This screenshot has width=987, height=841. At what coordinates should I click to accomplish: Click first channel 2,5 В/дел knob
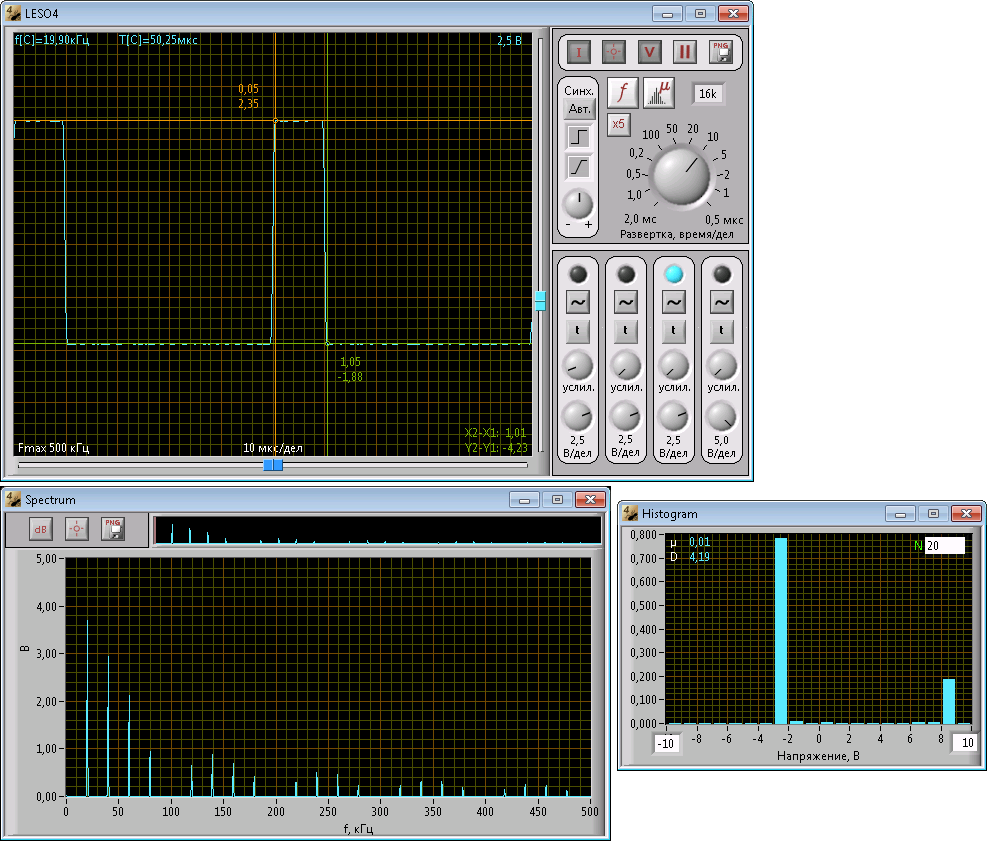578,417
